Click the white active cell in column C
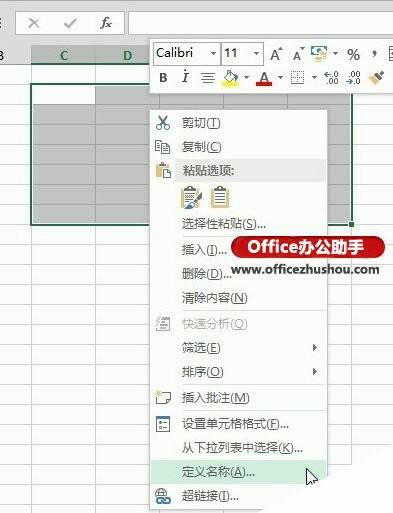Viewport: 393px width, 513px height. (63, 95)
